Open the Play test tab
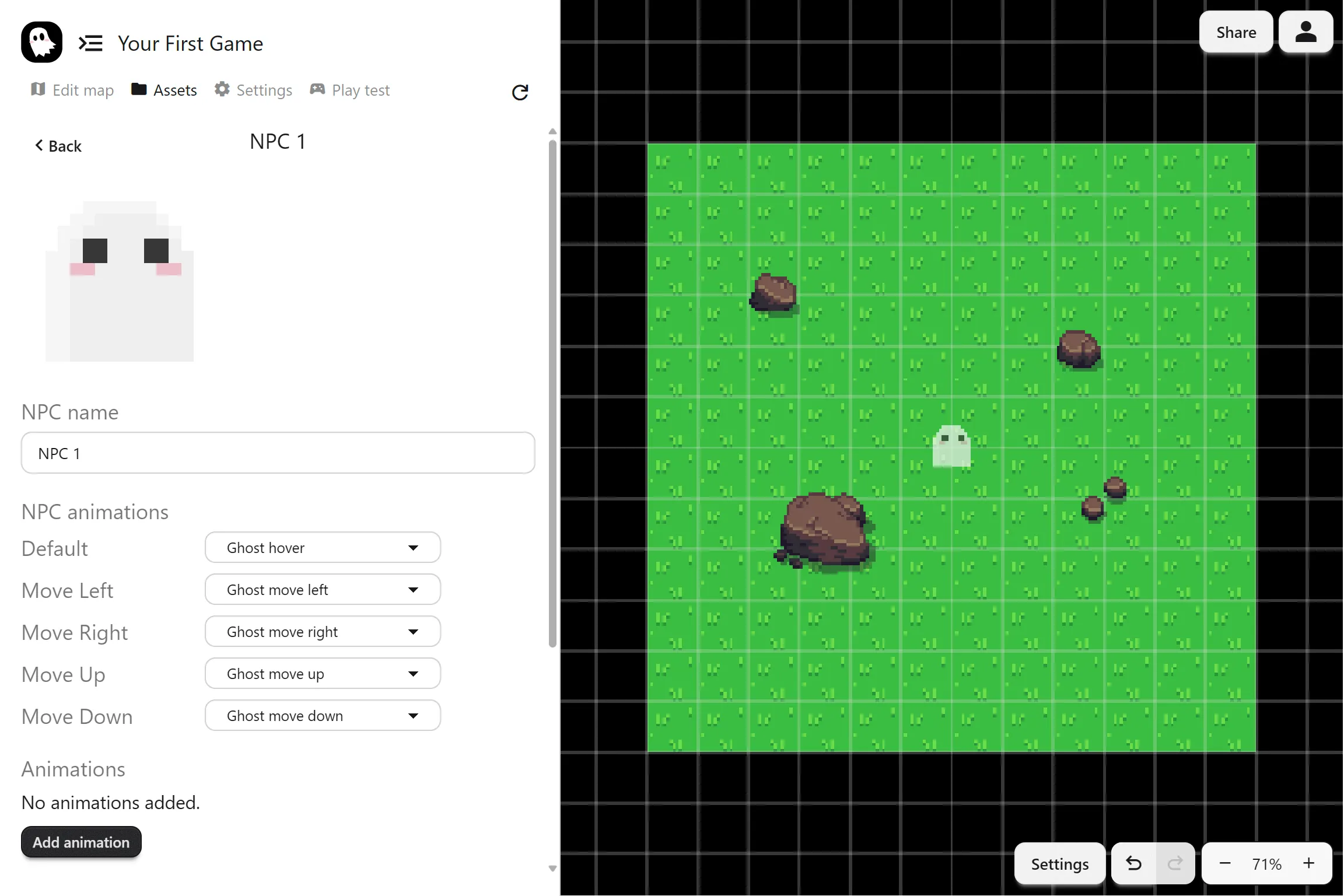Image resolution: width=1344 pixels, height=896 pixels. 350,90
